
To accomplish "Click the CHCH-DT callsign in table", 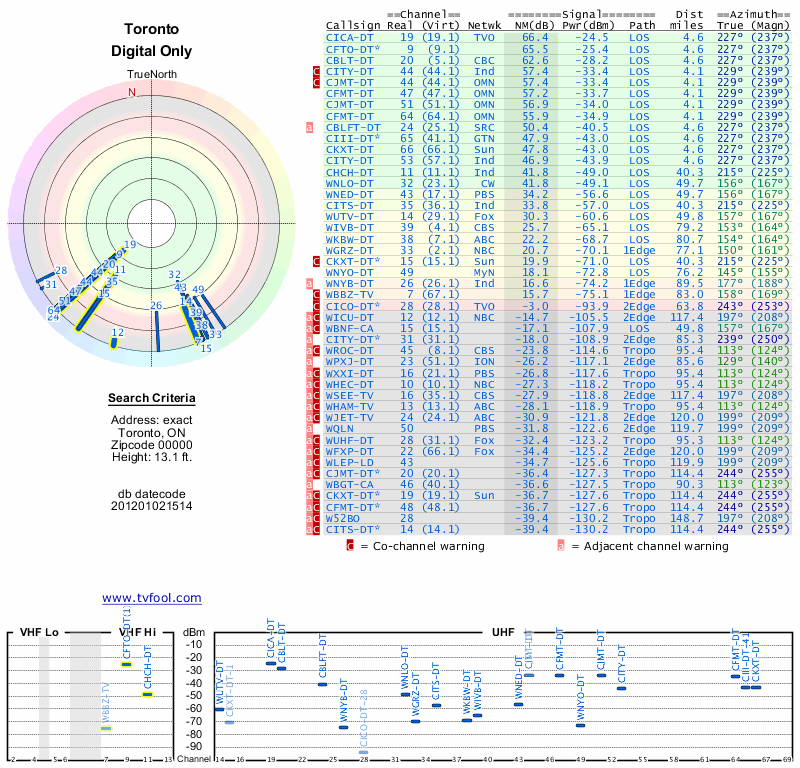I will [x=349, y=172].
